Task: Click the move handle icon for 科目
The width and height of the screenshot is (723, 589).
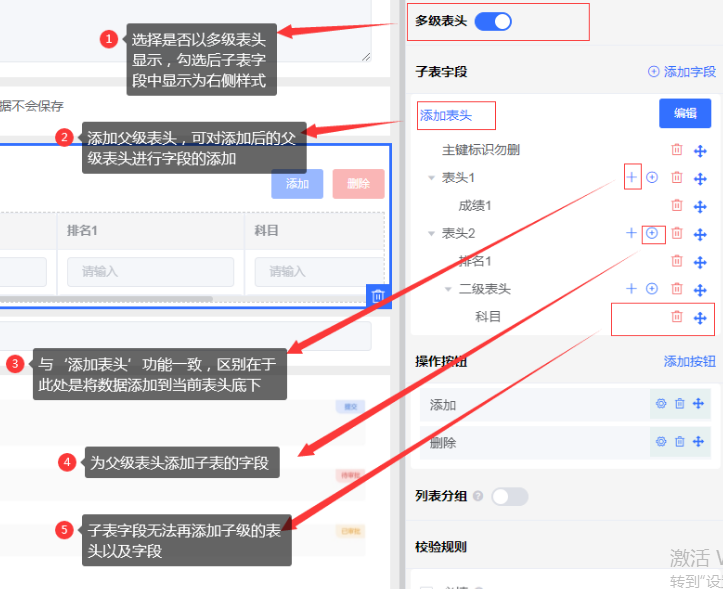Action: point(700,317)
